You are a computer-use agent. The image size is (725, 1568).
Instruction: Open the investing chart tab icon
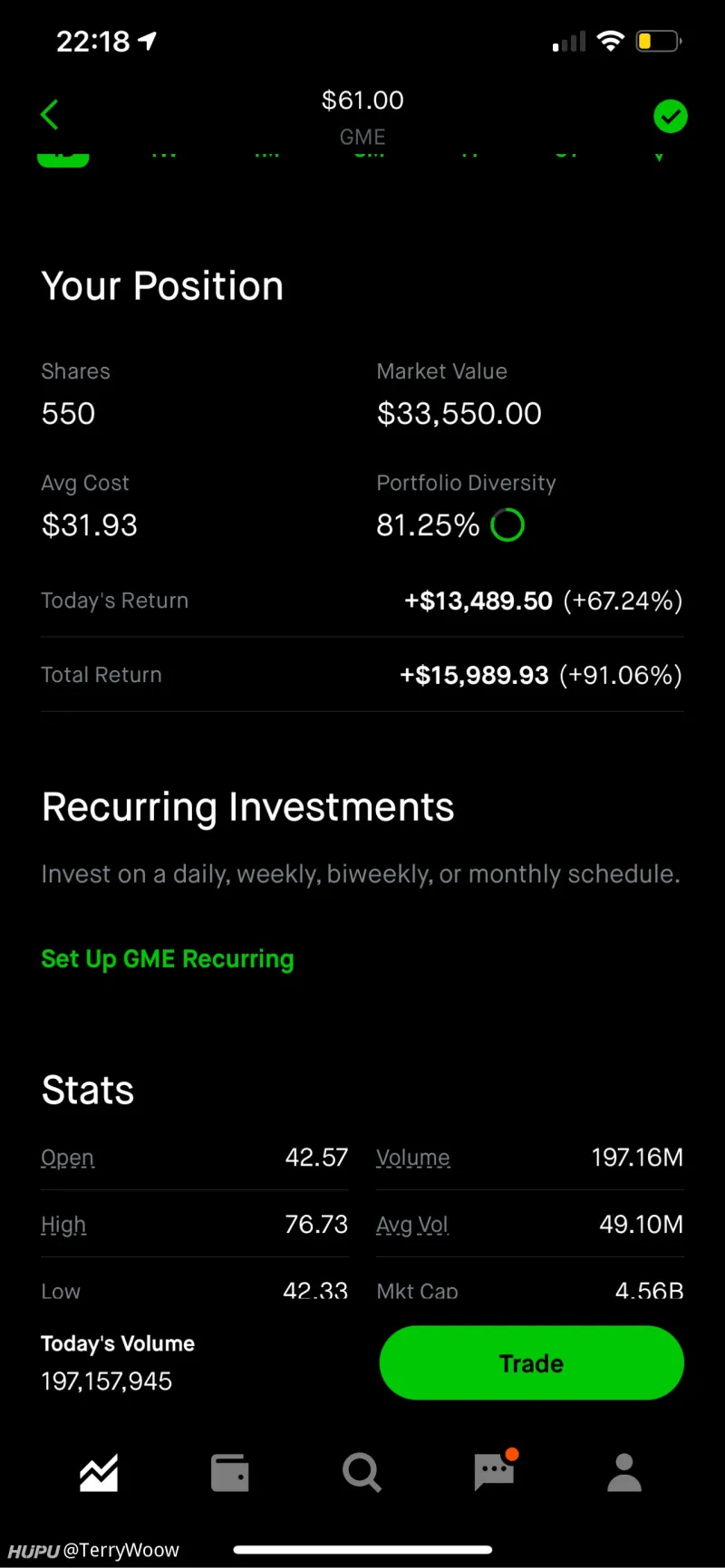pyautogui.click(x=98, y=1472)
